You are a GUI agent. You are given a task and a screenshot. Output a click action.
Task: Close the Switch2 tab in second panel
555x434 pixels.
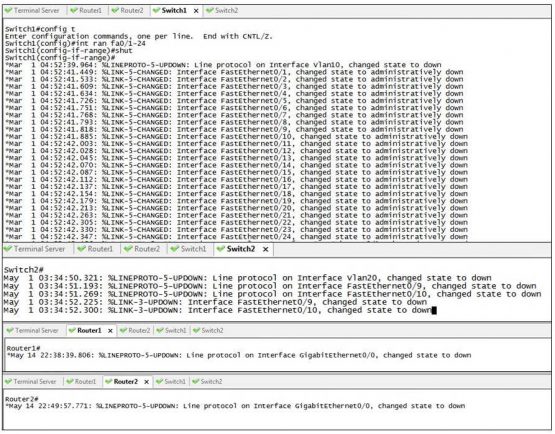pyautogui.click(x=265, y=250)
